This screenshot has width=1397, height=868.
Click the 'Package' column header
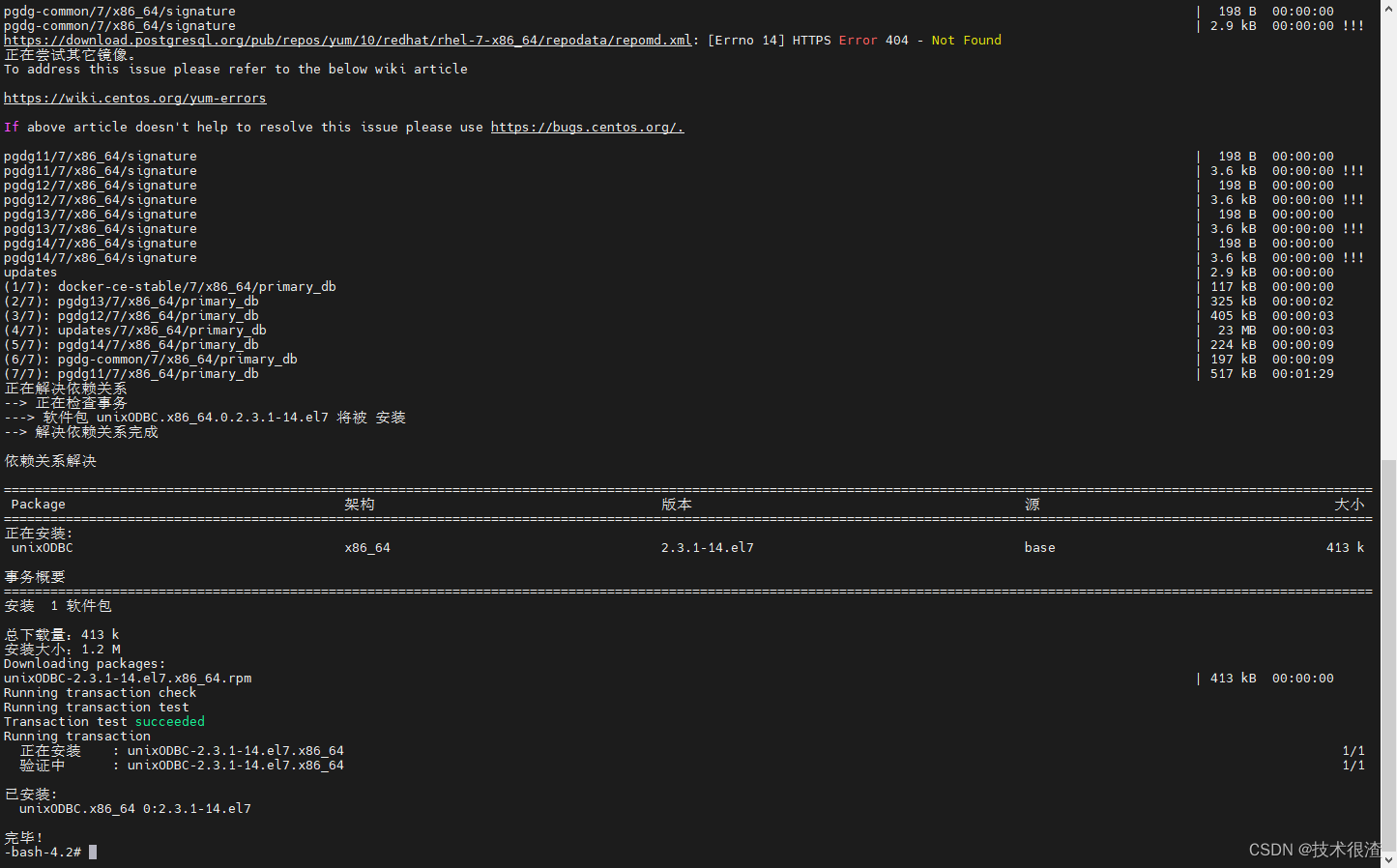click(39, 505)
